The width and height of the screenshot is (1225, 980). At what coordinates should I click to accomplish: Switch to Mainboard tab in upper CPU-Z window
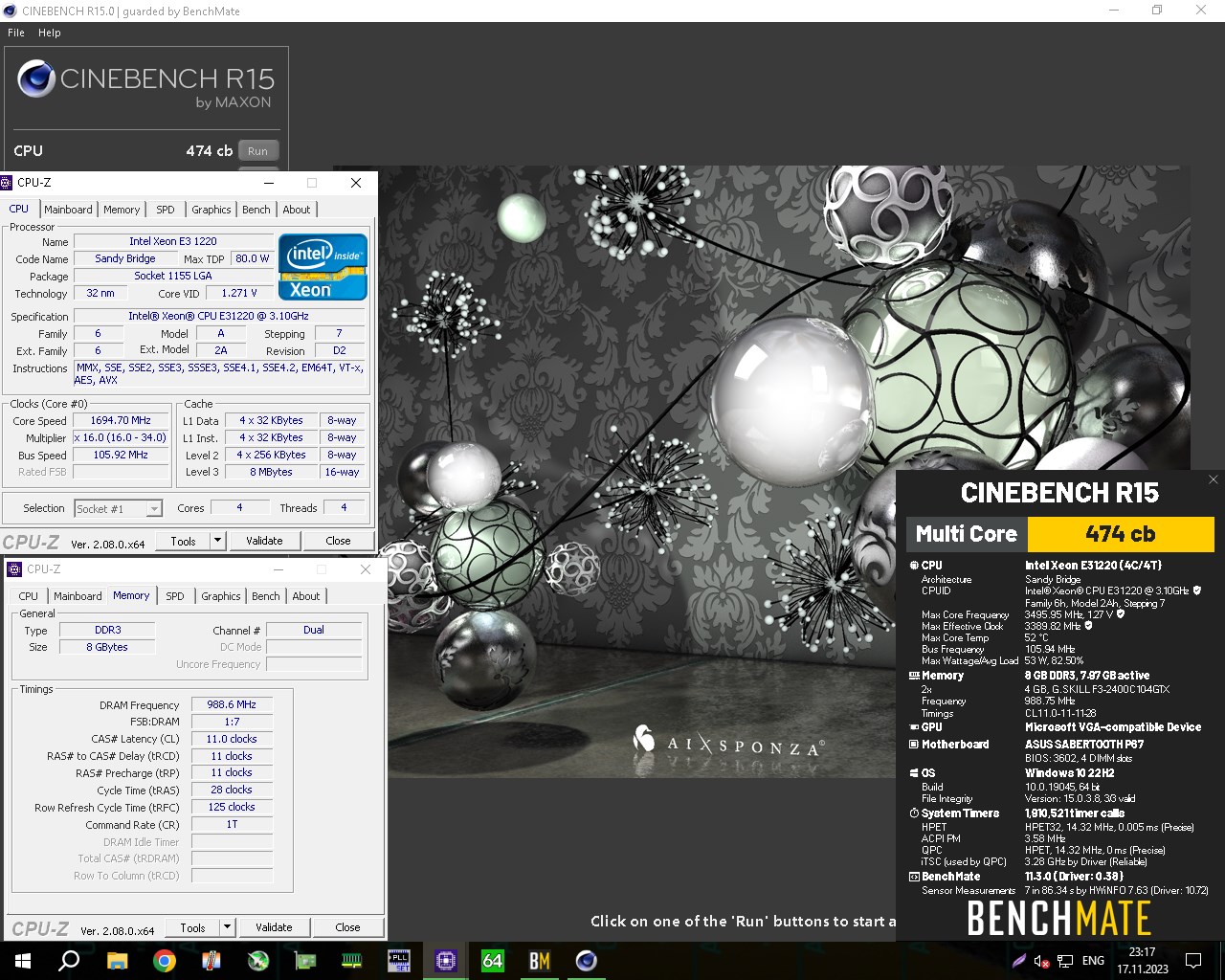[x=69, y=210]
